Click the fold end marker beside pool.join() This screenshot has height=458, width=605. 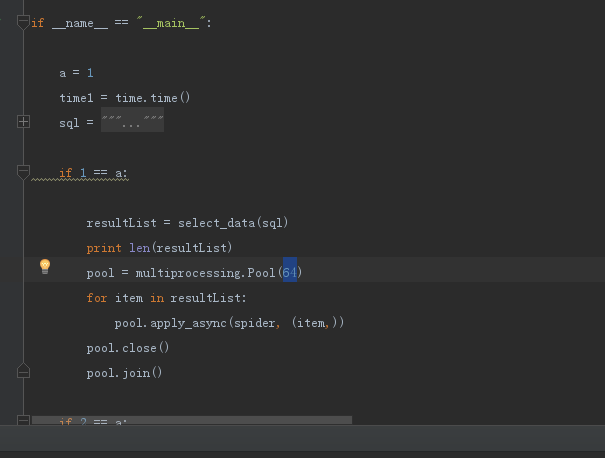tap(24, 370)
